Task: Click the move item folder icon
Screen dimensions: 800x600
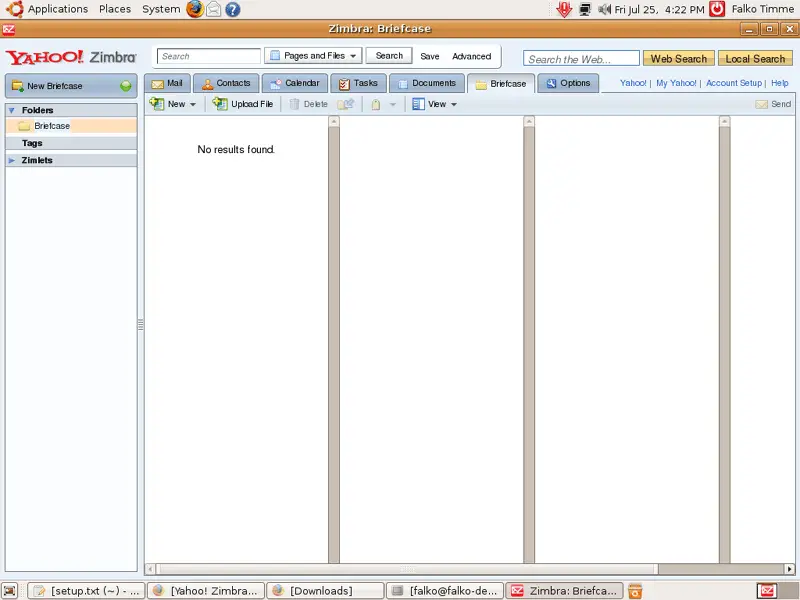Action: pyautogui.click(x=345, y=104)
